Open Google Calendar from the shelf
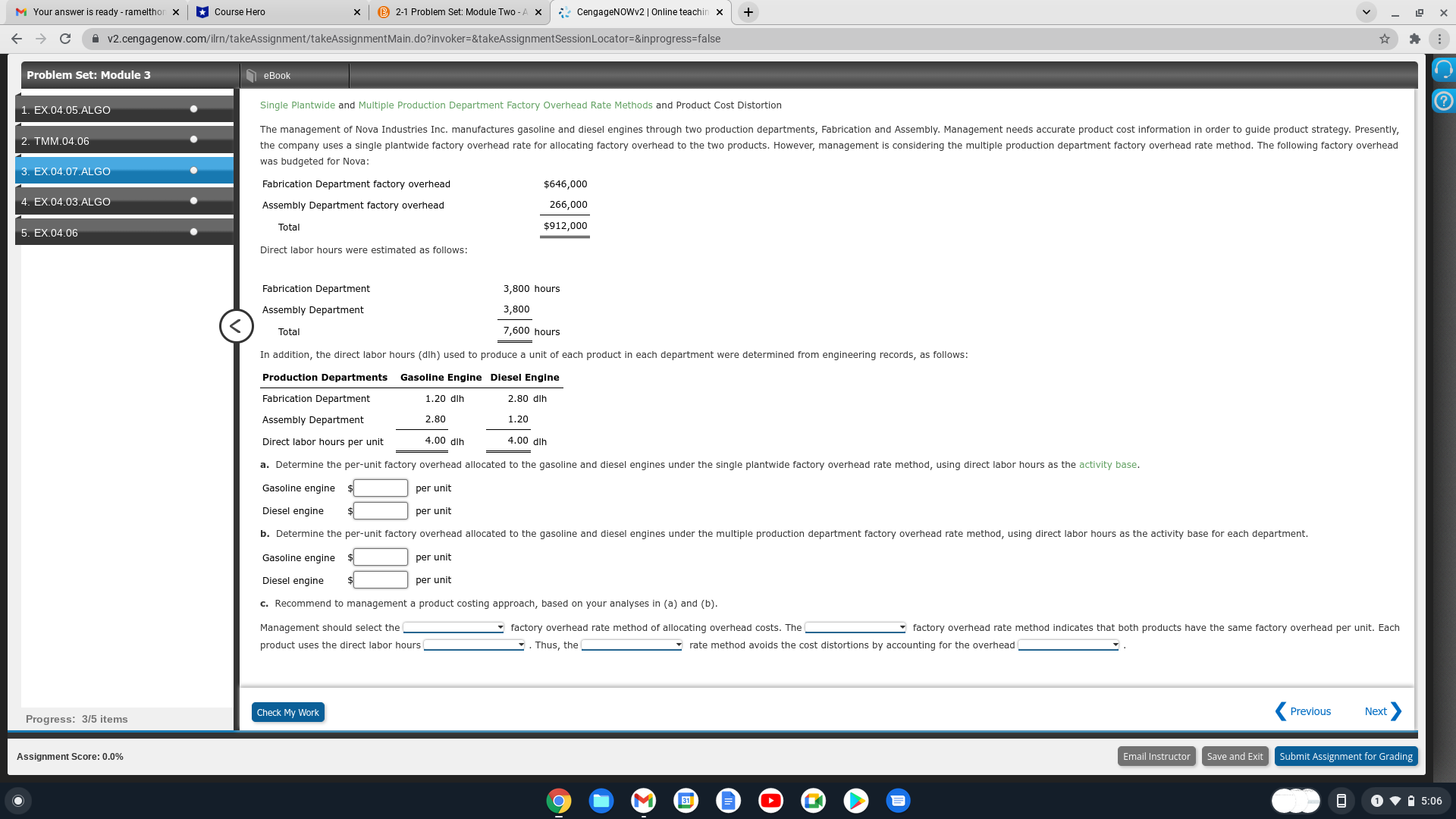 pyautogui.click(x=686, y=801)
